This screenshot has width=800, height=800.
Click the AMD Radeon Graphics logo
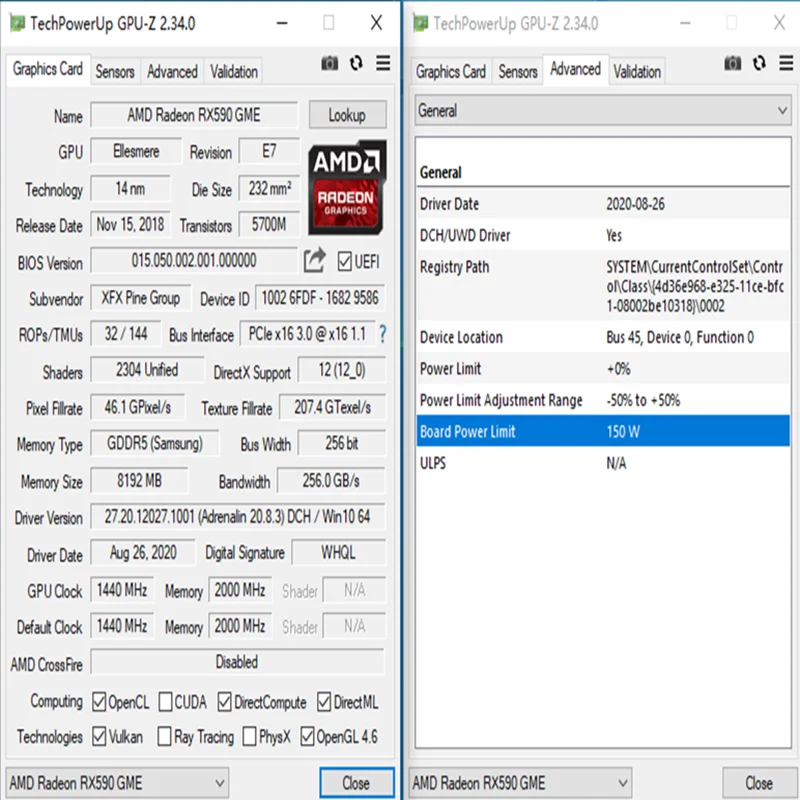coord(347,187)
